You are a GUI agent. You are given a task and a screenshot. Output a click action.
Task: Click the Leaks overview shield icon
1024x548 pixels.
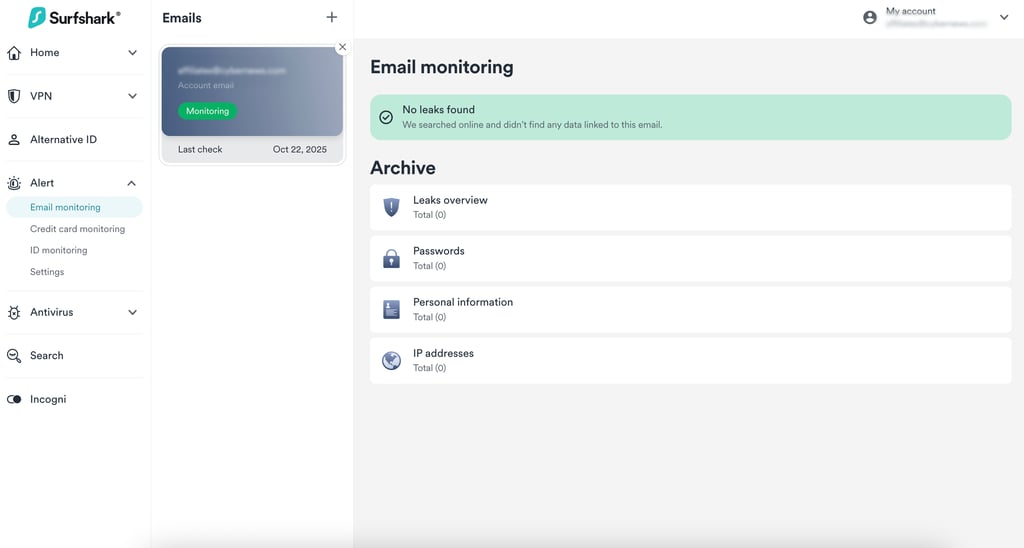tap(391, 207)
